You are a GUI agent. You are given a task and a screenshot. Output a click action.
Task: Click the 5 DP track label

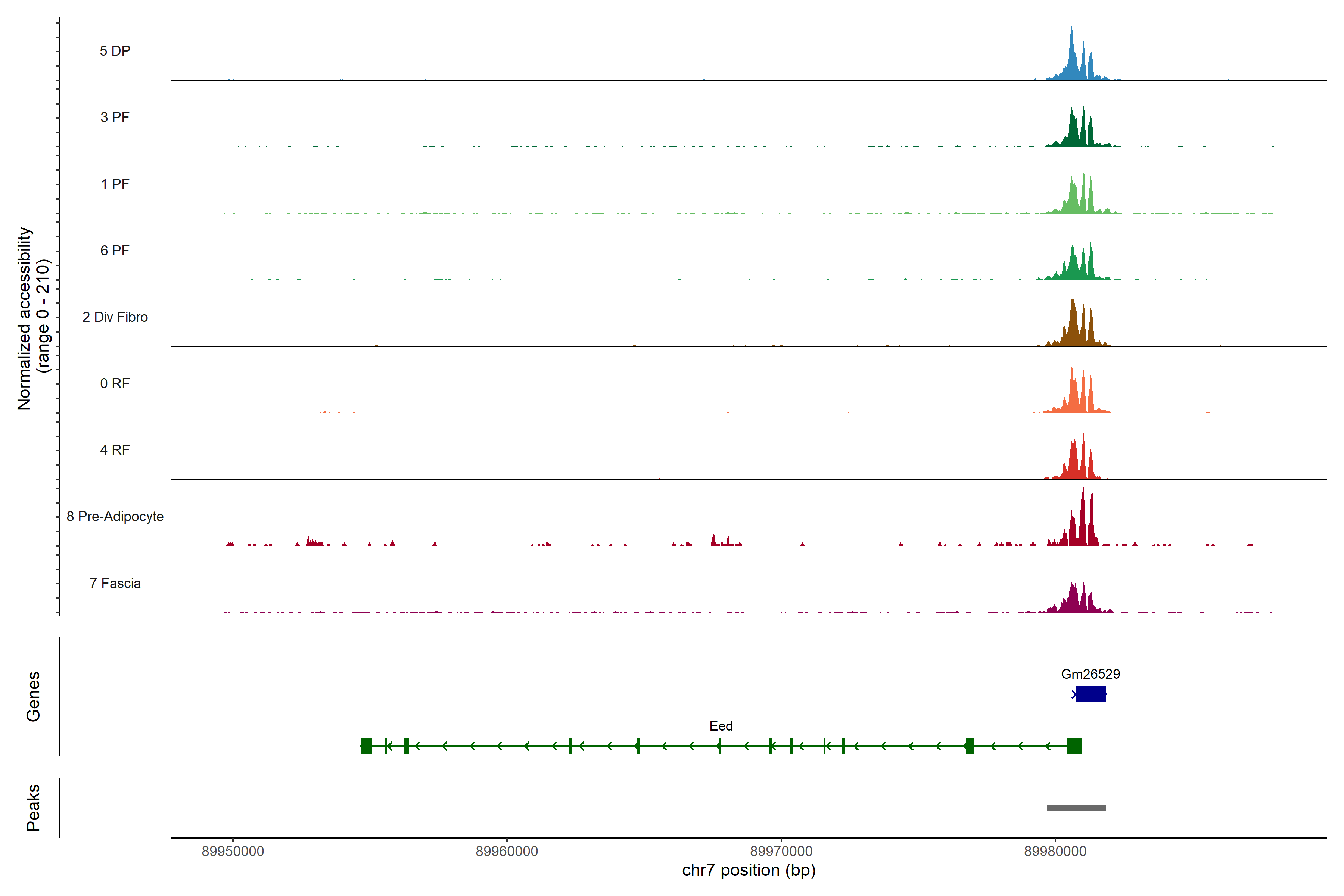(x=115, y=51)
